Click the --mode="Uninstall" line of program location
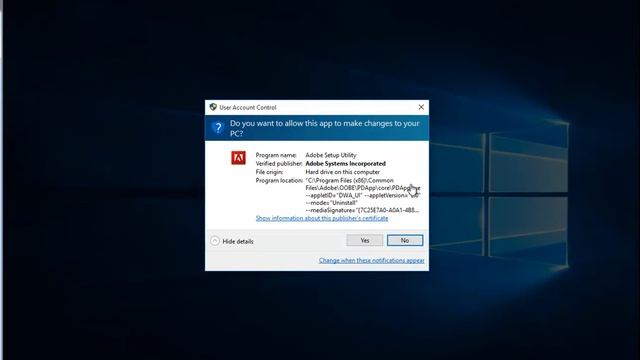 point(331,203)
